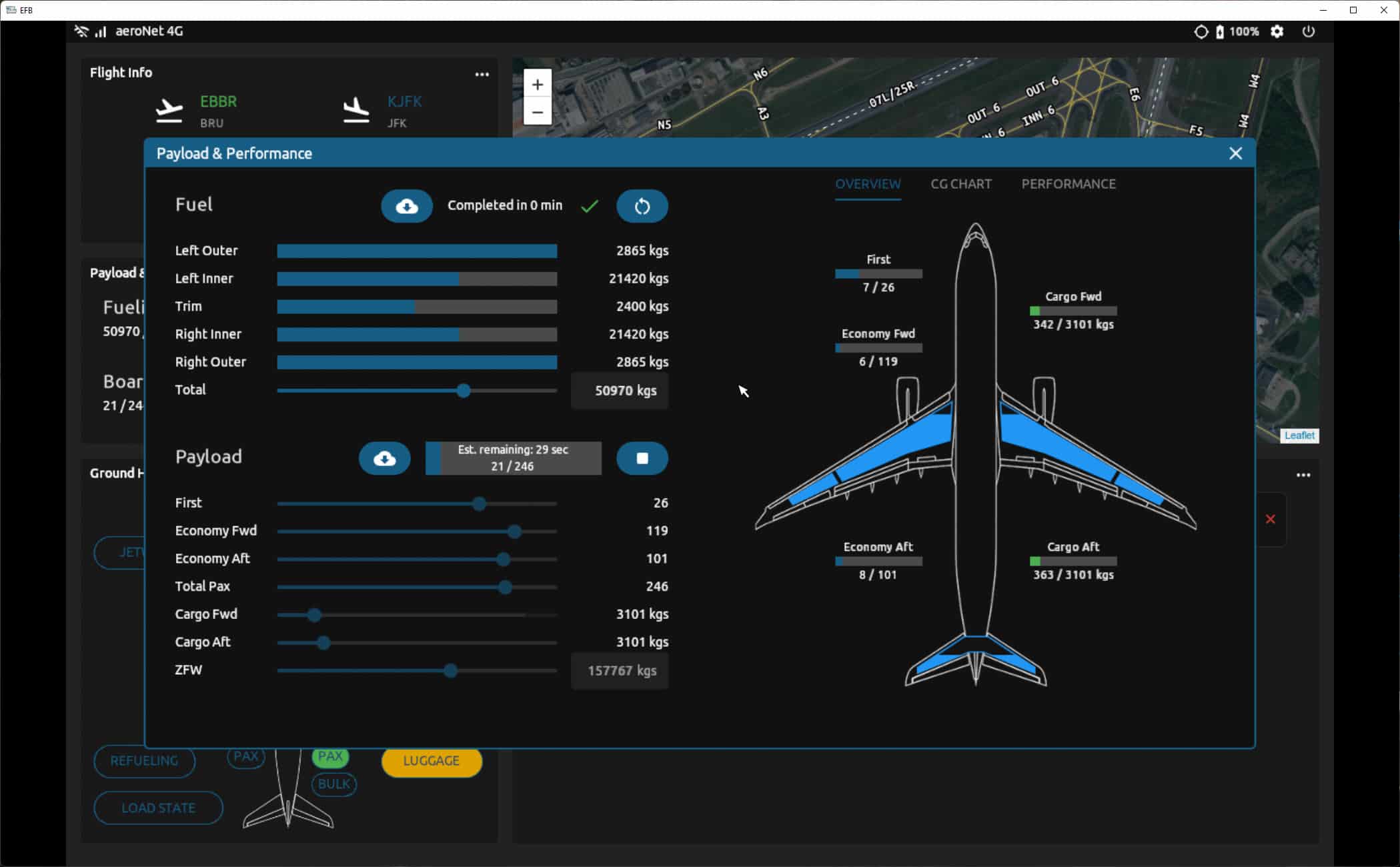Click the Fuel reset refresh icon

pos(642,206)
